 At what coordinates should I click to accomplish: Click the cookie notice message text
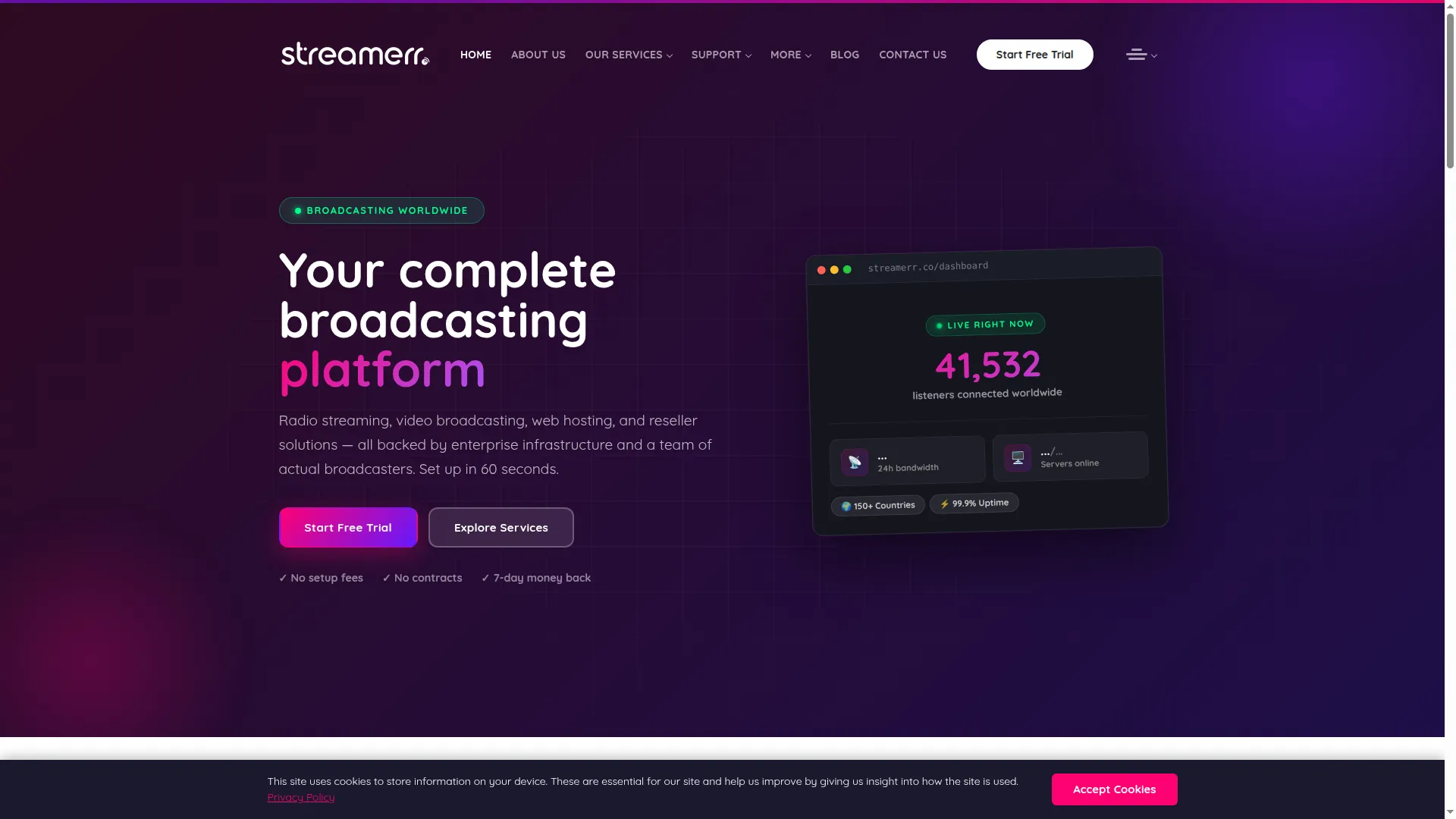pos(643,782)
